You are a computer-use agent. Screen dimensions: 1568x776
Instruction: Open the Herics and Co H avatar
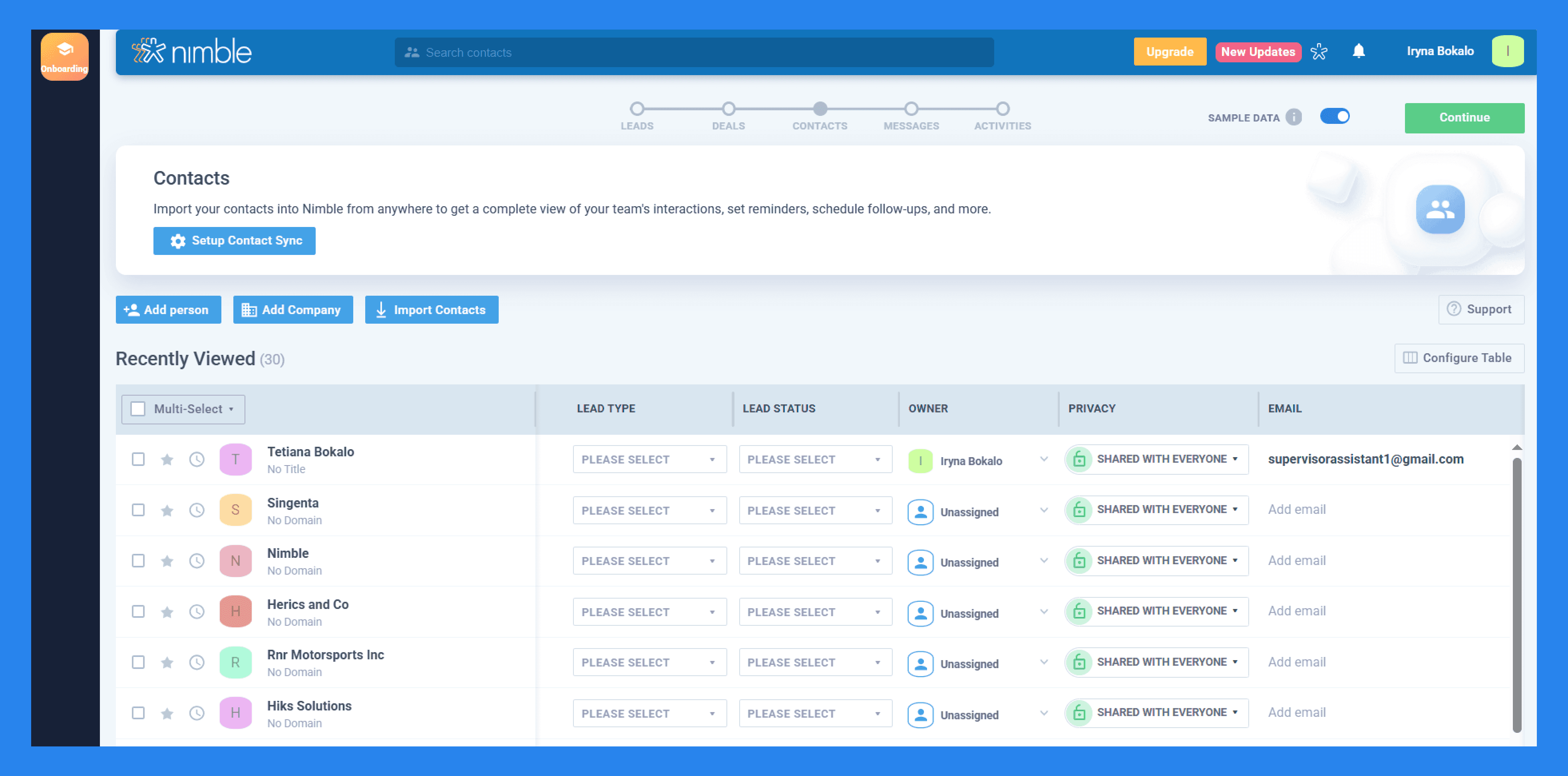point(236,612)
